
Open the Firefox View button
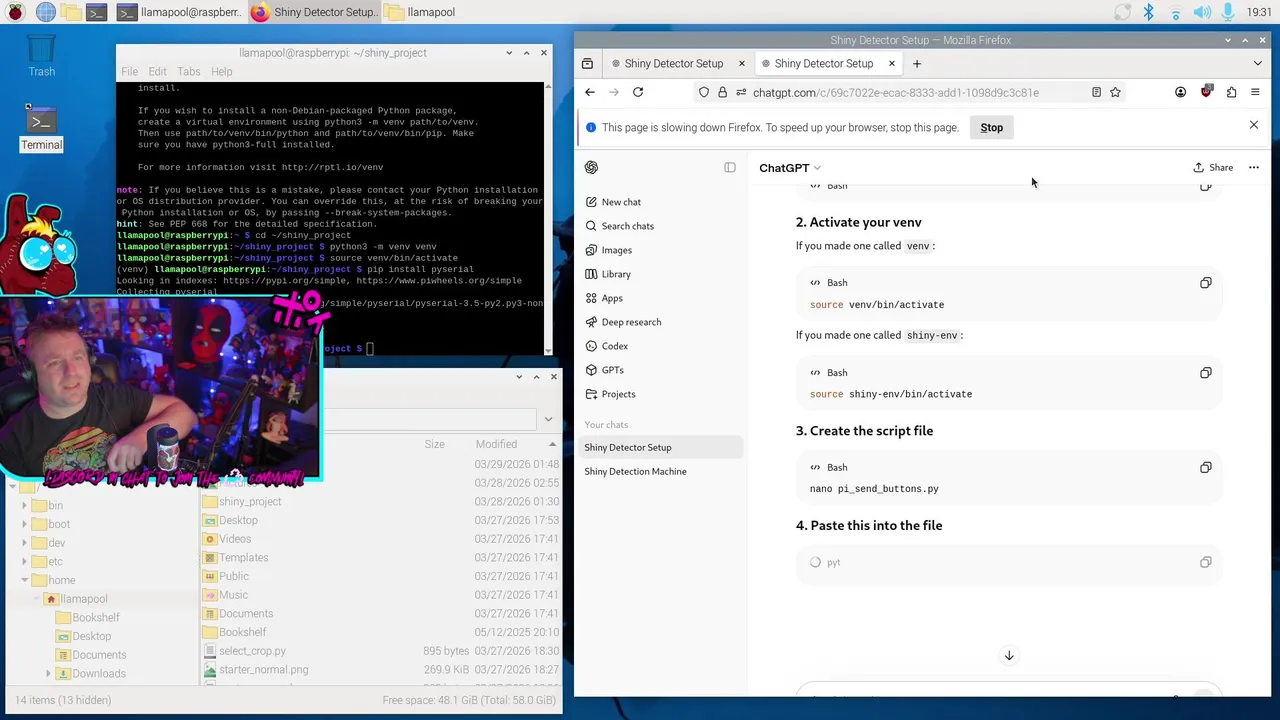coord(587,63)
